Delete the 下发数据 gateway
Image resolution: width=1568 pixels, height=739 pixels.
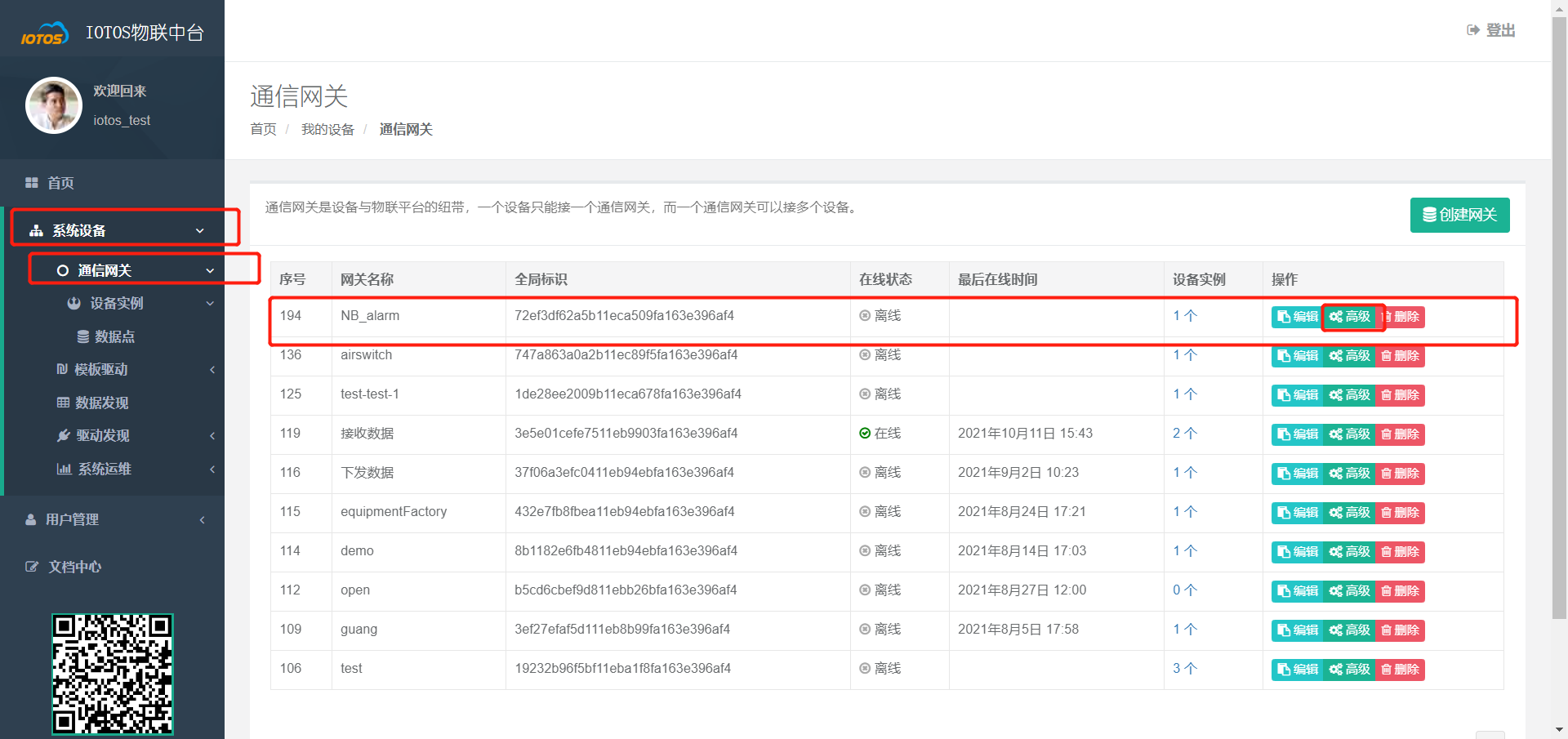pos(1400,474)
